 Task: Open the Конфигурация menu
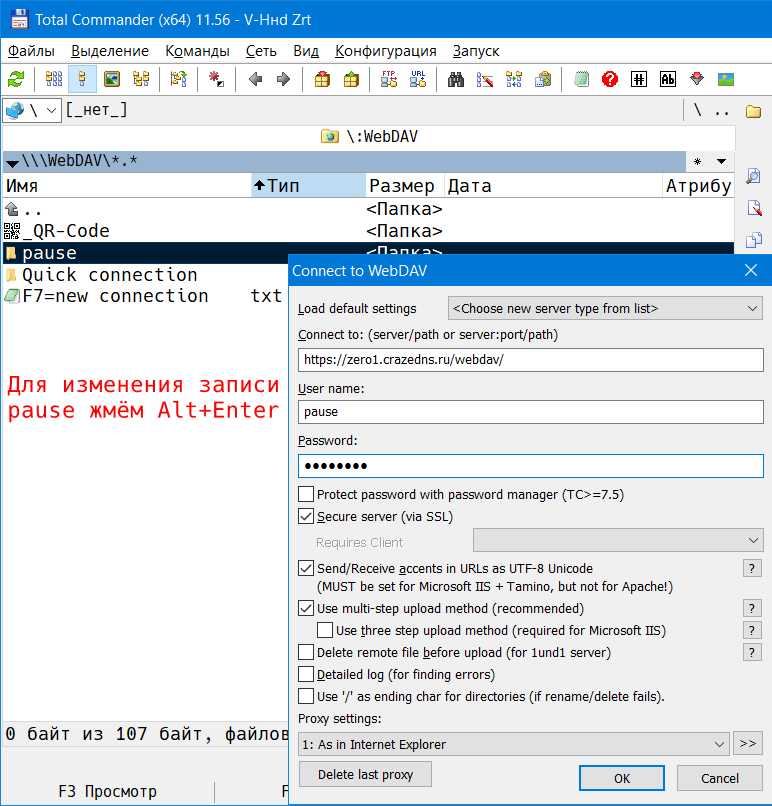[x=385, y=51]
